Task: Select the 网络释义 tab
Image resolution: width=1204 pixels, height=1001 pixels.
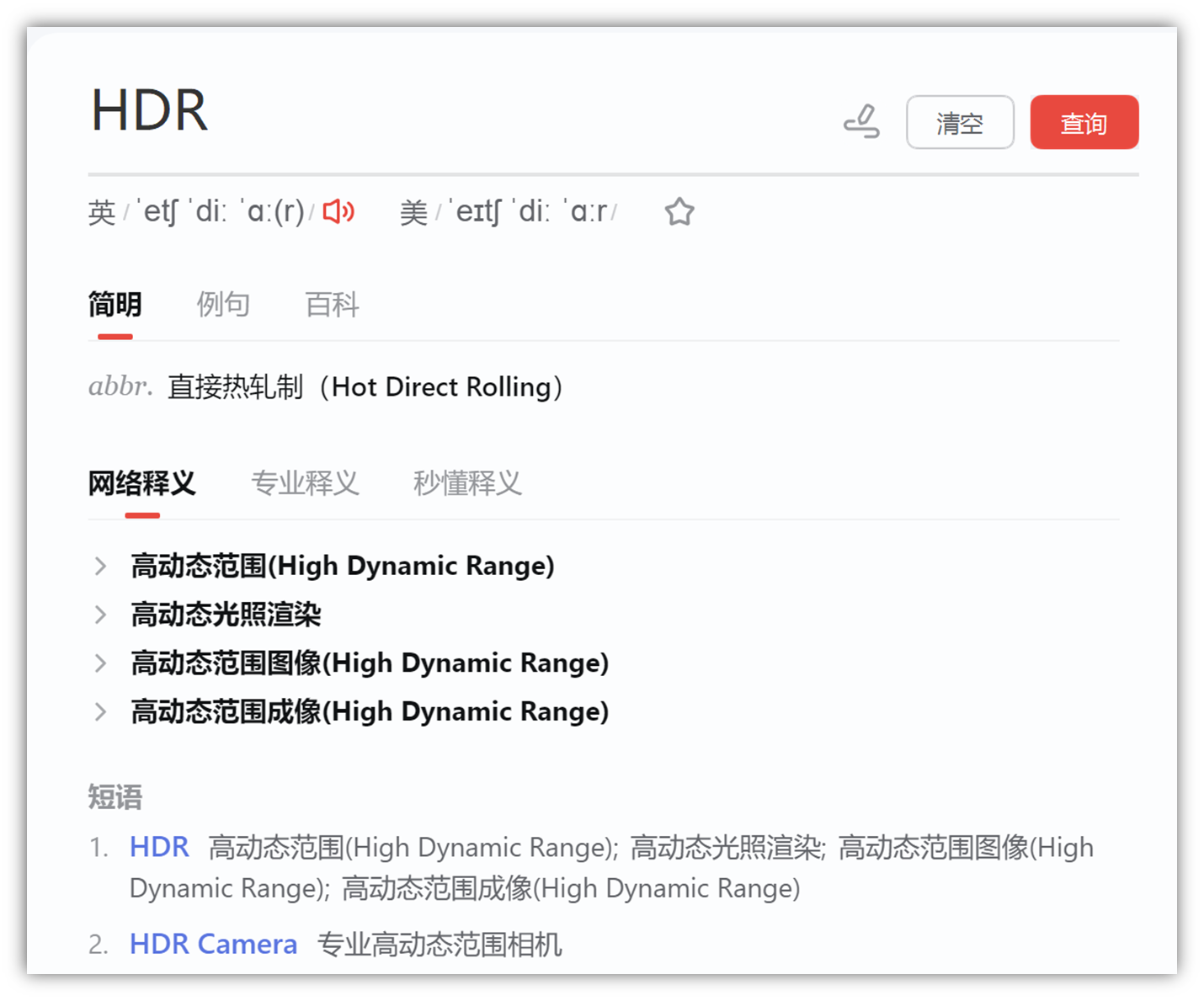Action: tap(141, 483)
